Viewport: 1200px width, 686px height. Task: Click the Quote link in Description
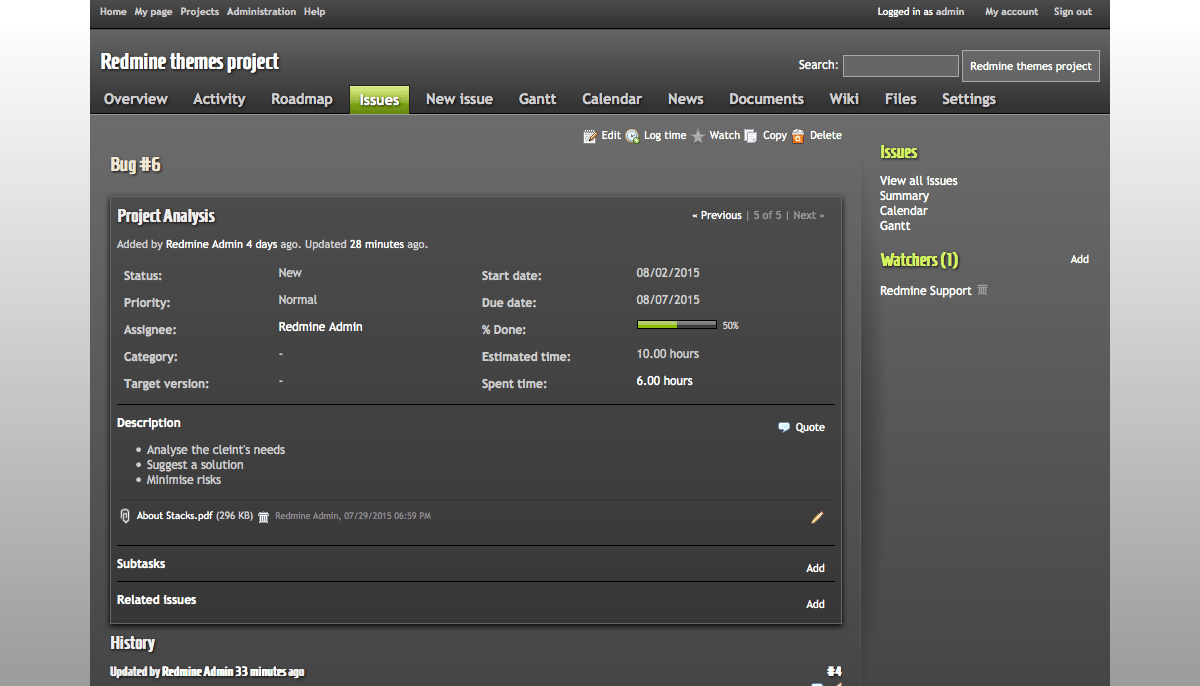point(810,427)
